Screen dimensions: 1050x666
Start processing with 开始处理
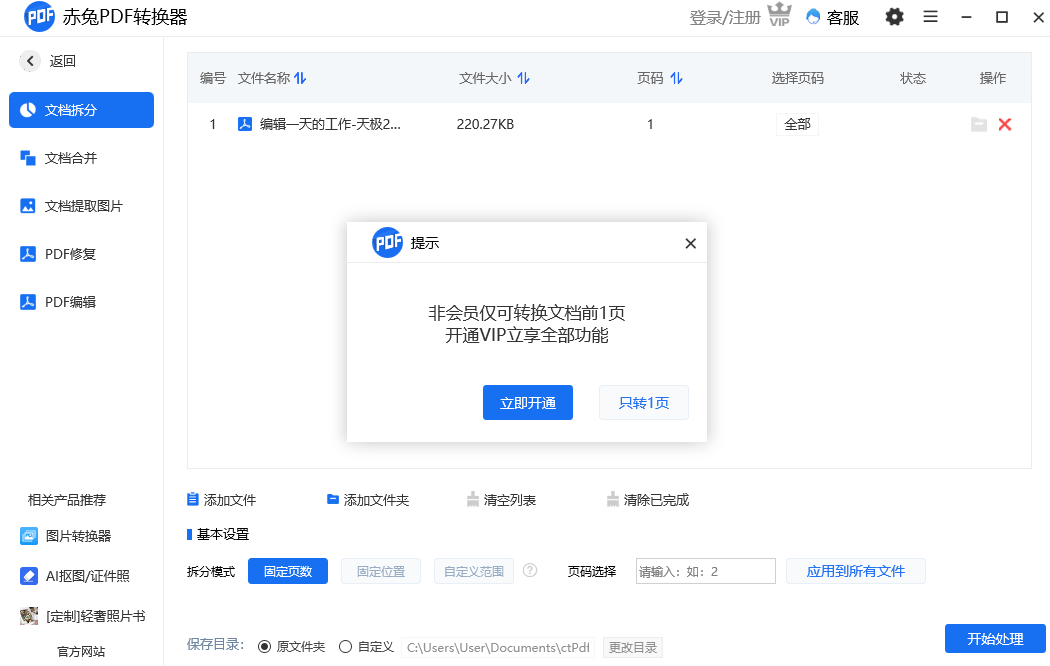tap(995, 639)
